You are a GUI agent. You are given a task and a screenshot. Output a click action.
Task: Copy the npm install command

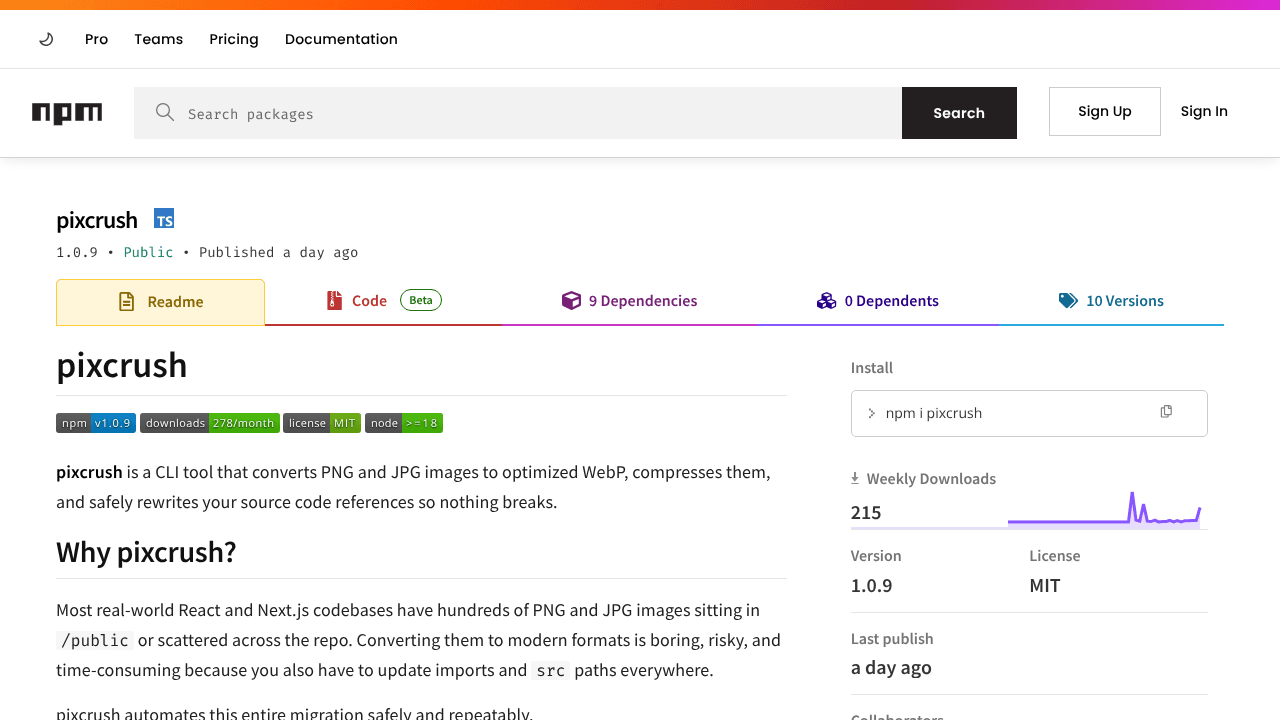(x=1166, y=412)
